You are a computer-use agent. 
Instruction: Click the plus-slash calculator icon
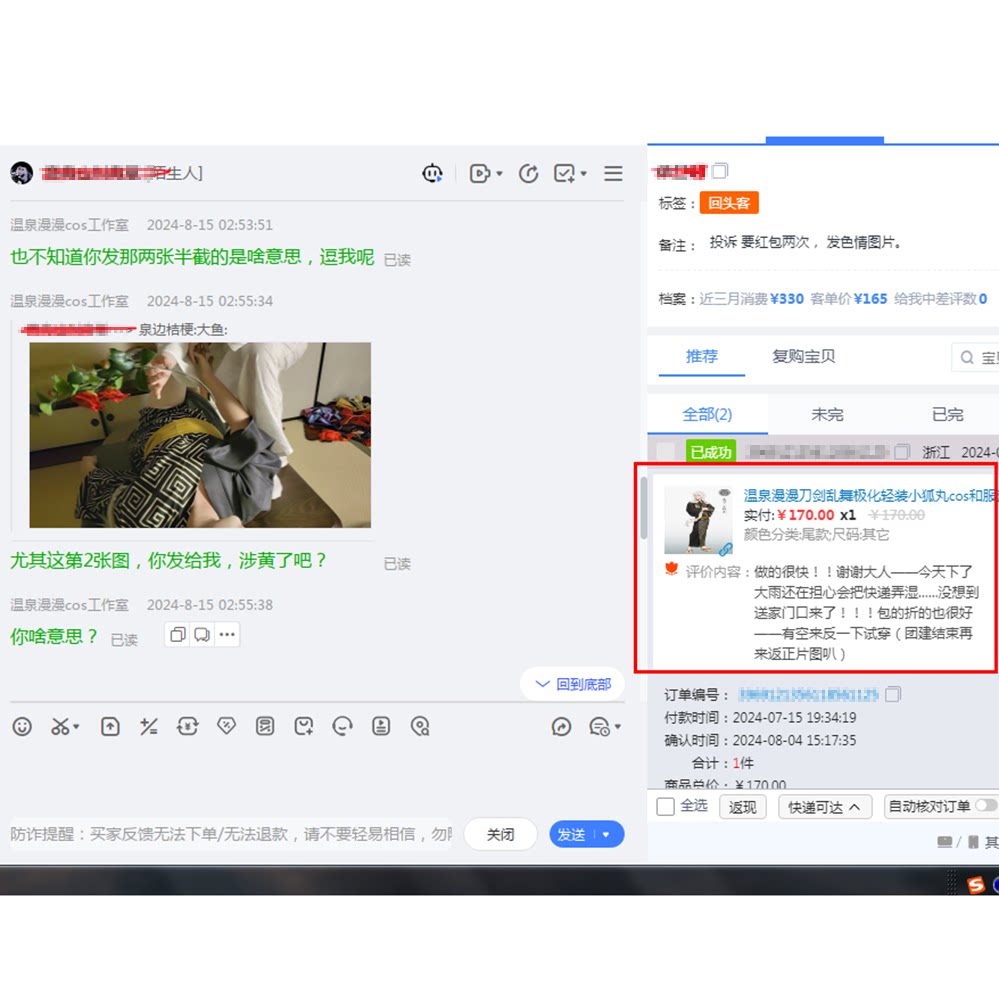[x=149, y=726]
